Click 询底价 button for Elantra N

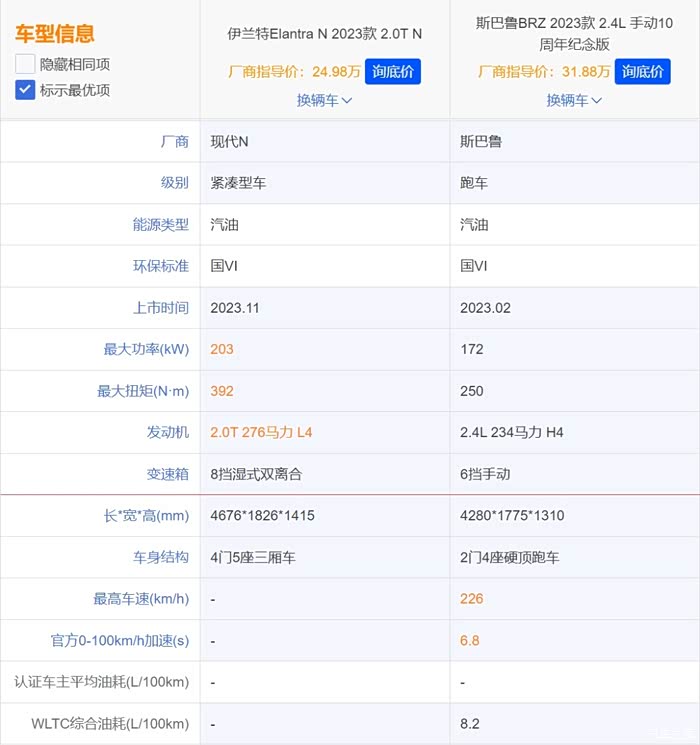(393, 72)
